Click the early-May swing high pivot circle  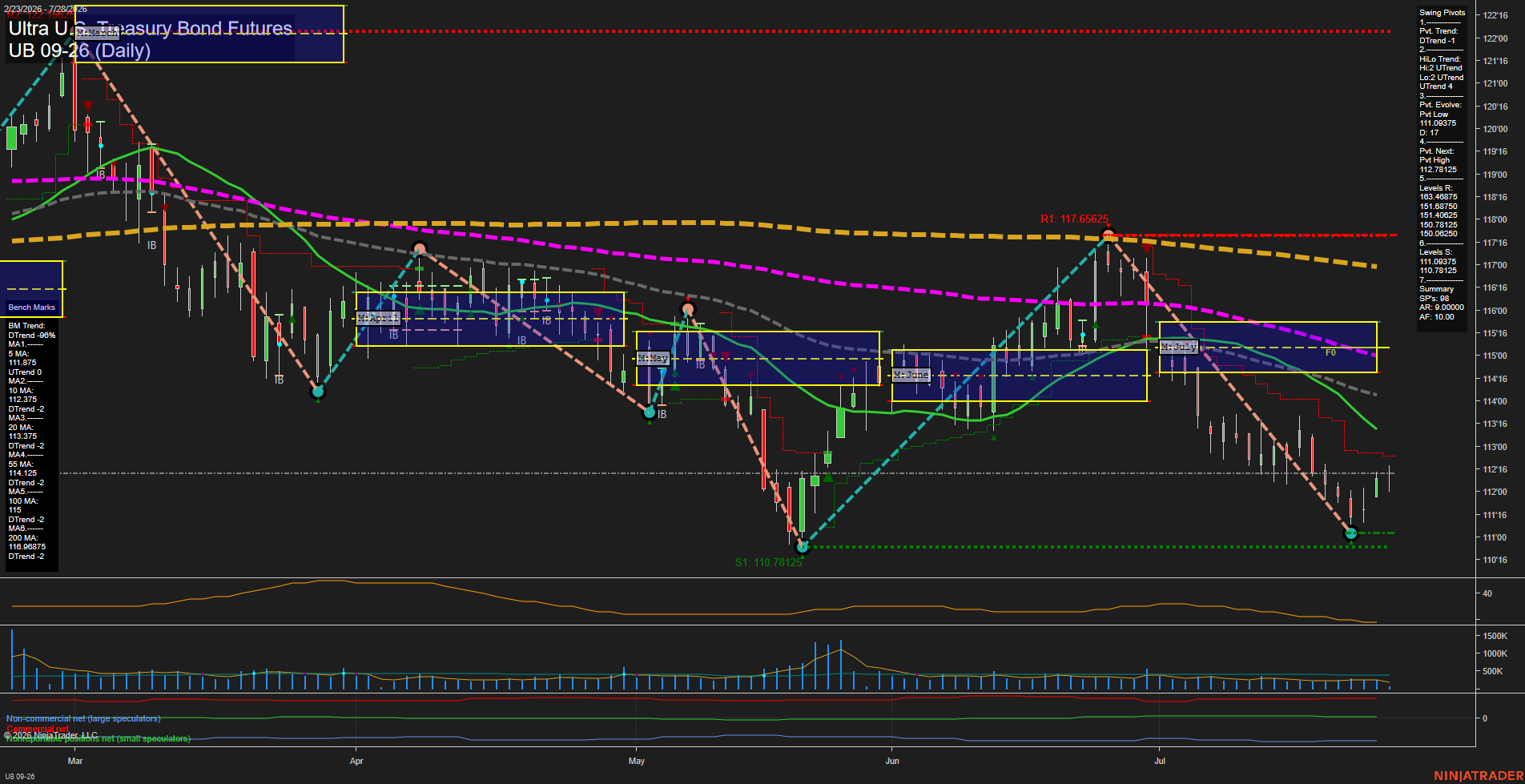687,309
